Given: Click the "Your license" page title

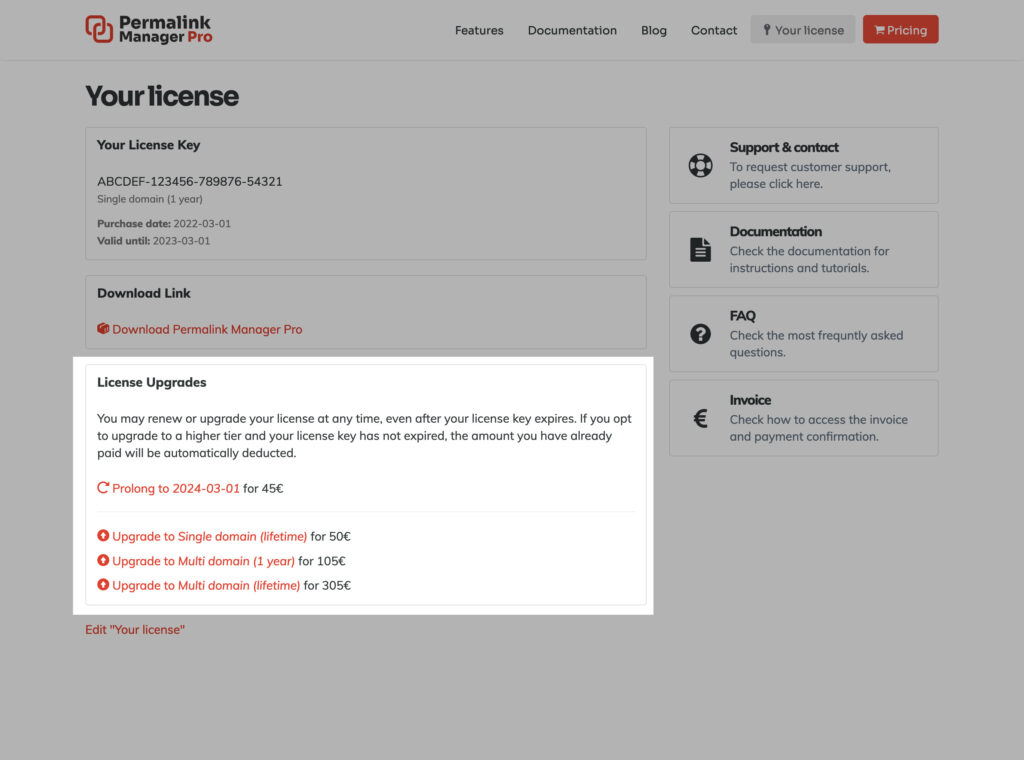Looking at the screenshot, I should [162, 96].
